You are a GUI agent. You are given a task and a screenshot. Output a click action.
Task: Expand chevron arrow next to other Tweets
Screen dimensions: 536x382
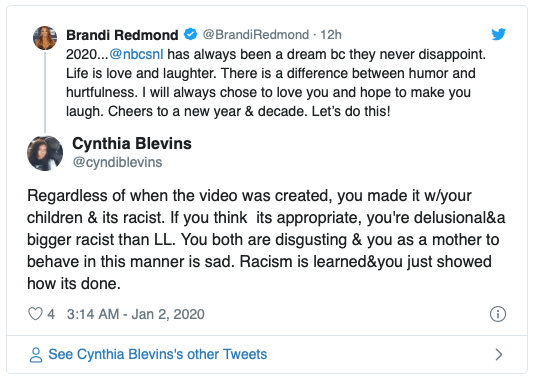[499, 355]
